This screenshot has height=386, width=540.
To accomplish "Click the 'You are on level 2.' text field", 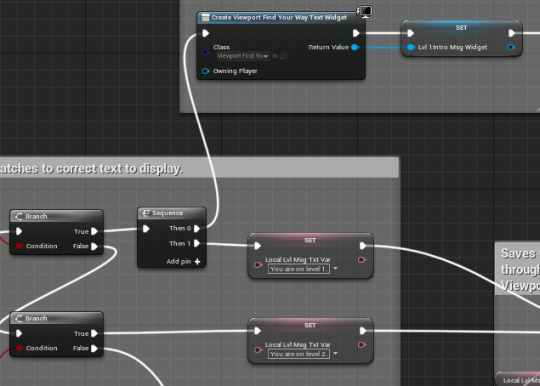I will [x=299, y=354].
